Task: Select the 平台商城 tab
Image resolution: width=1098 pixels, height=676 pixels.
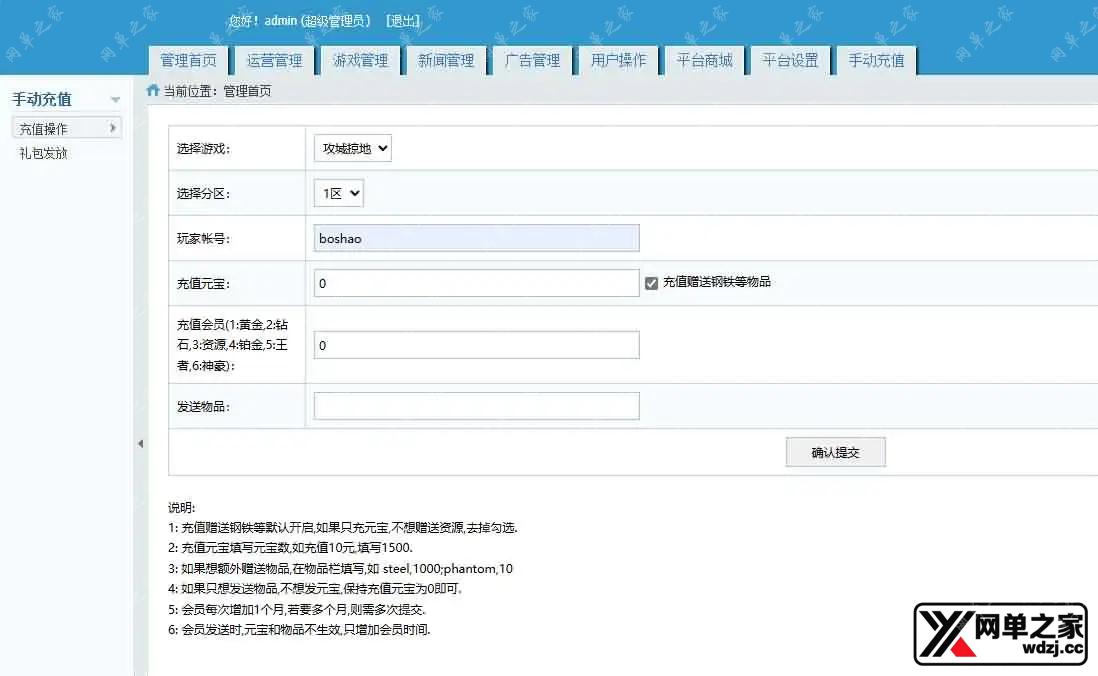Action: pos(704,60)
